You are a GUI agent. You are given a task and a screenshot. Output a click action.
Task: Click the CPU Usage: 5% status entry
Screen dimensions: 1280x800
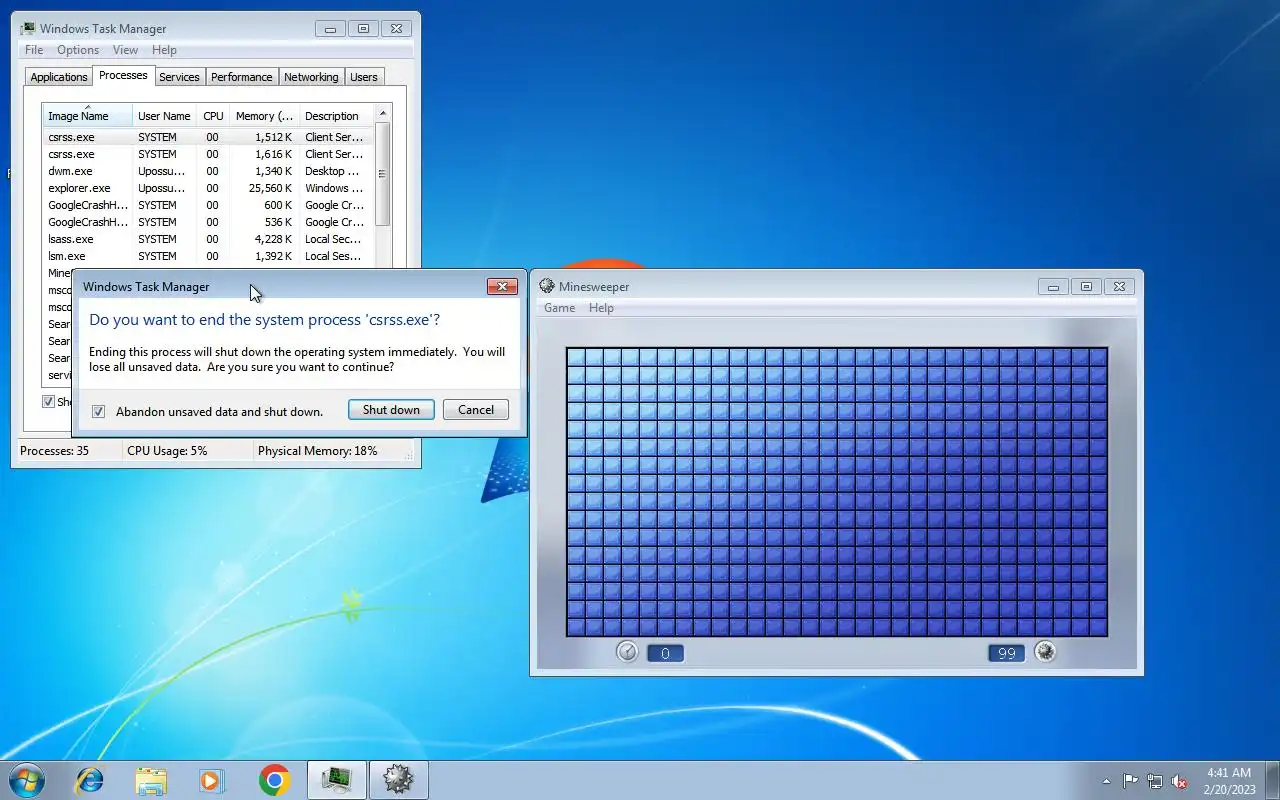167,451
